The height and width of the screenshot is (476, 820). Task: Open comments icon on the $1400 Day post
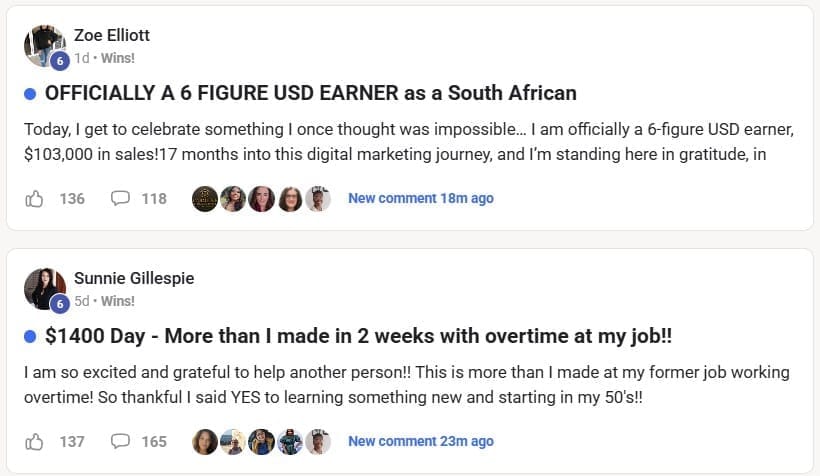(121, 441)
